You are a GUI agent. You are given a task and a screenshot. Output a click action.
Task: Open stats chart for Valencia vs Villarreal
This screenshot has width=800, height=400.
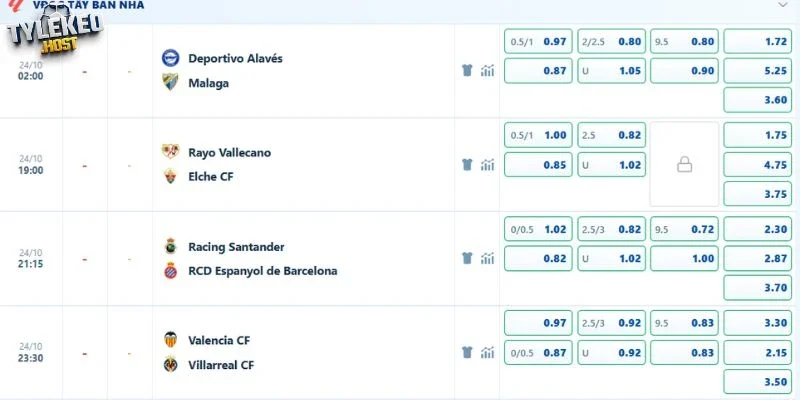(487, 352)
